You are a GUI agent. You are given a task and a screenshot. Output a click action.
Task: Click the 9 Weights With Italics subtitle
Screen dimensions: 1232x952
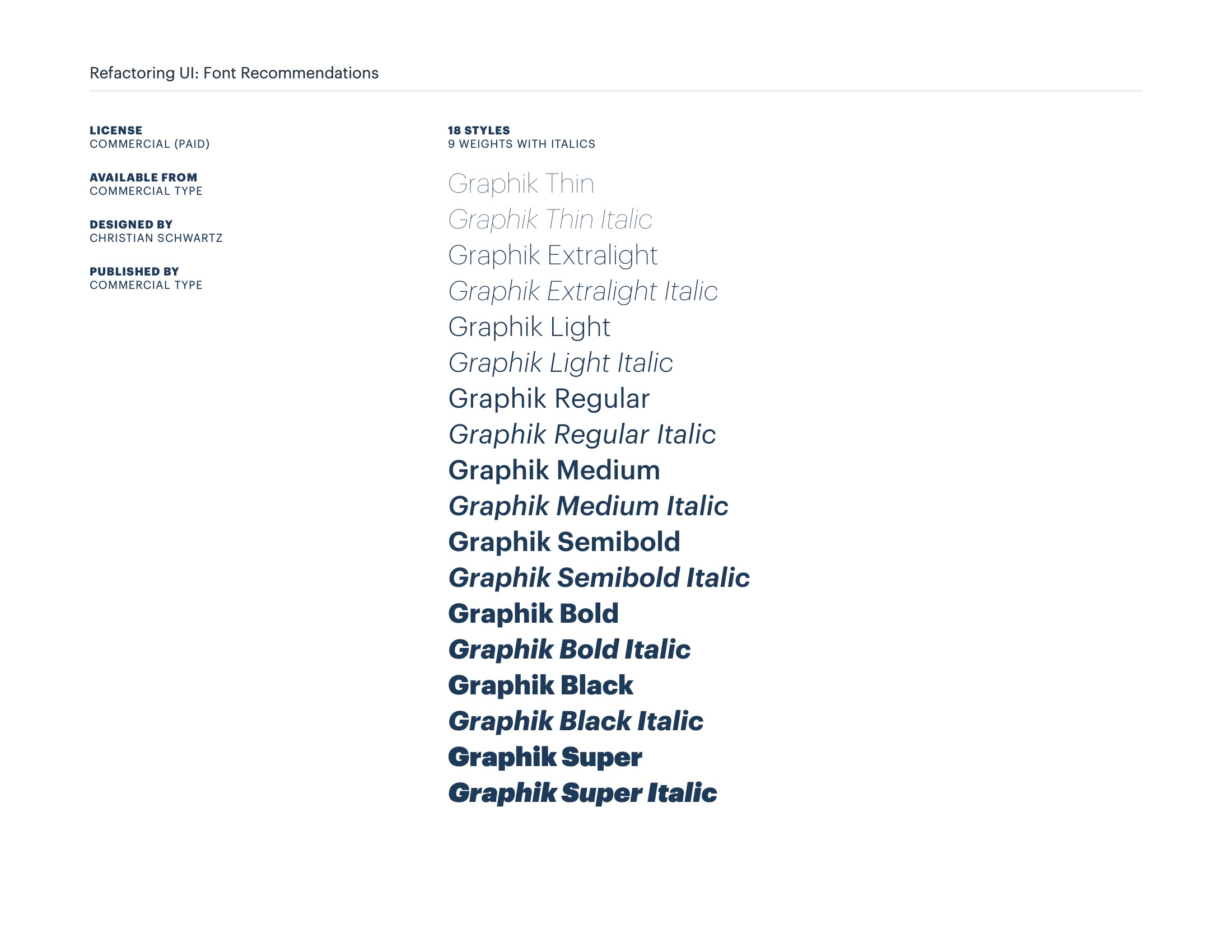point(522,144)
